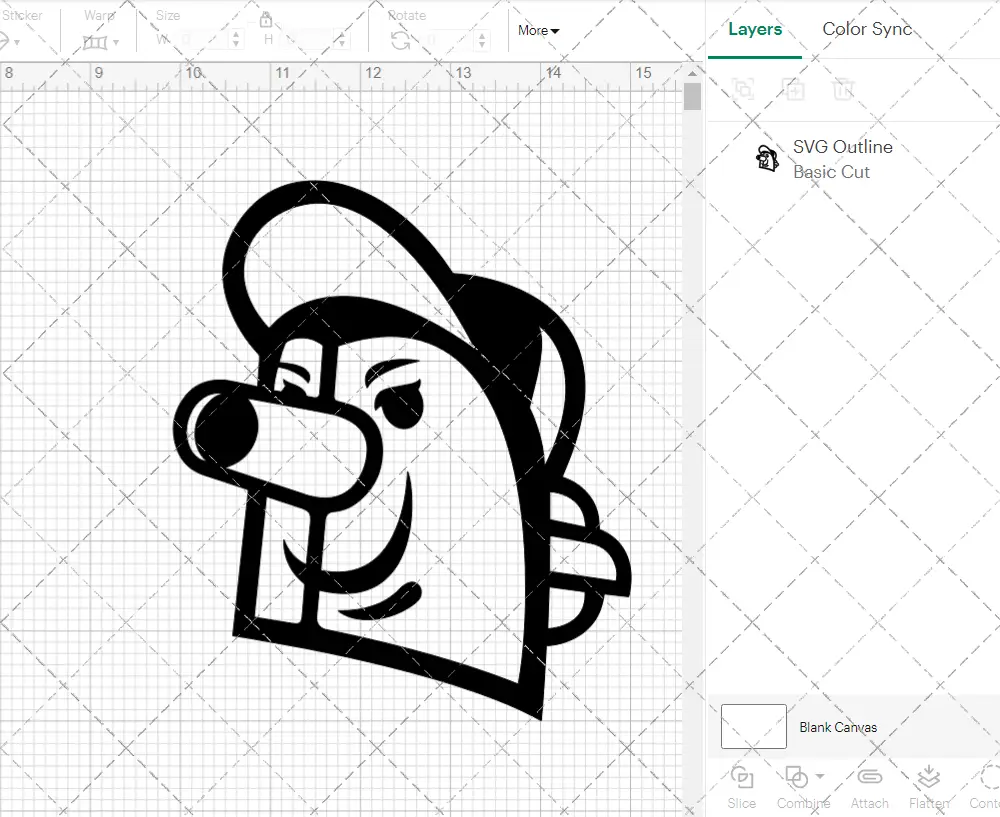This screenshot has width=1000, height=817.
Task: Click the Width stepper arrows
Action: click(236, 40)
